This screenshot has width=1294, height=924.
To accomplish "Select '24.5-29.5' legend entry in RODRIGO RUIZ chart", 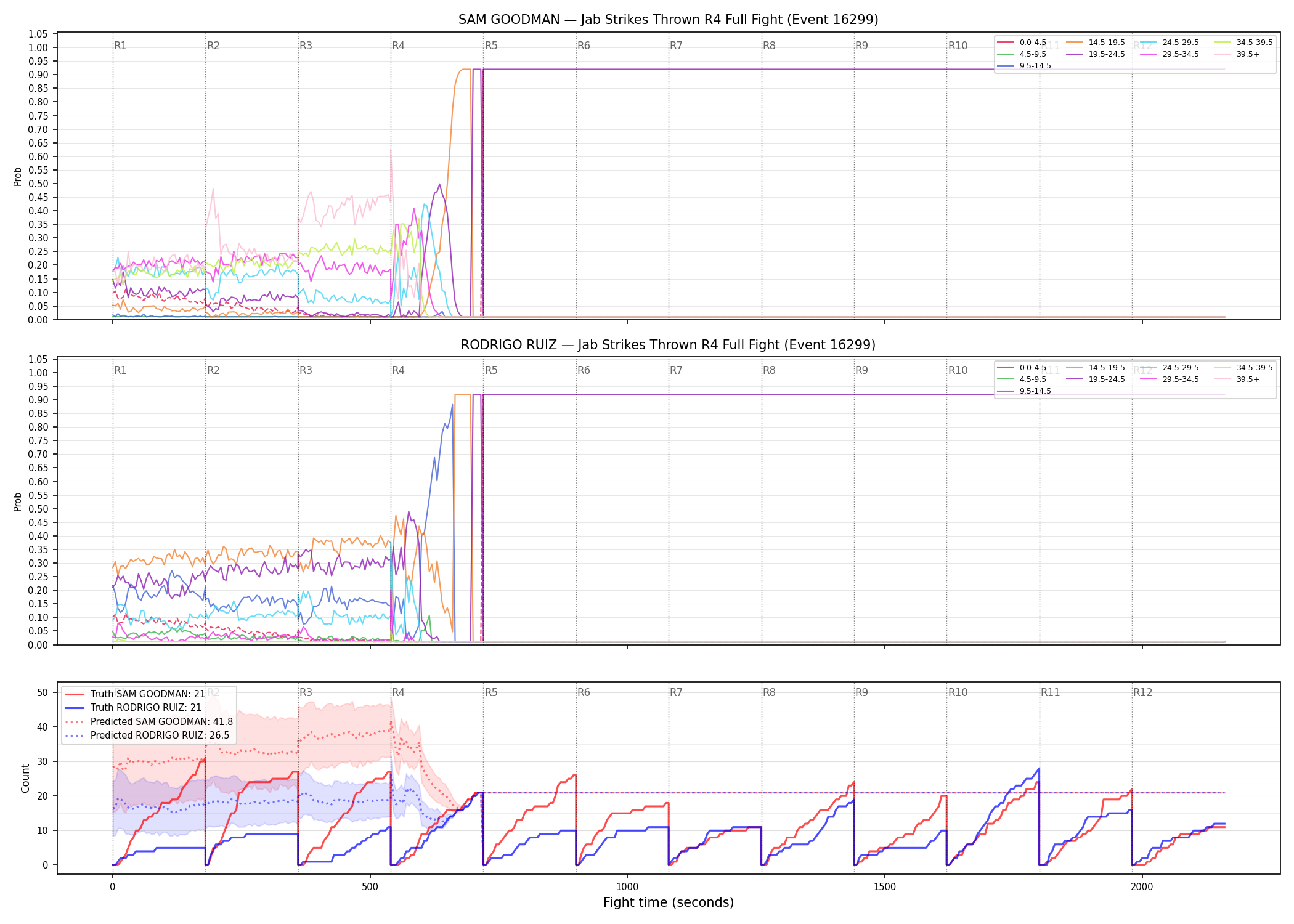I will pos(1170,368).
